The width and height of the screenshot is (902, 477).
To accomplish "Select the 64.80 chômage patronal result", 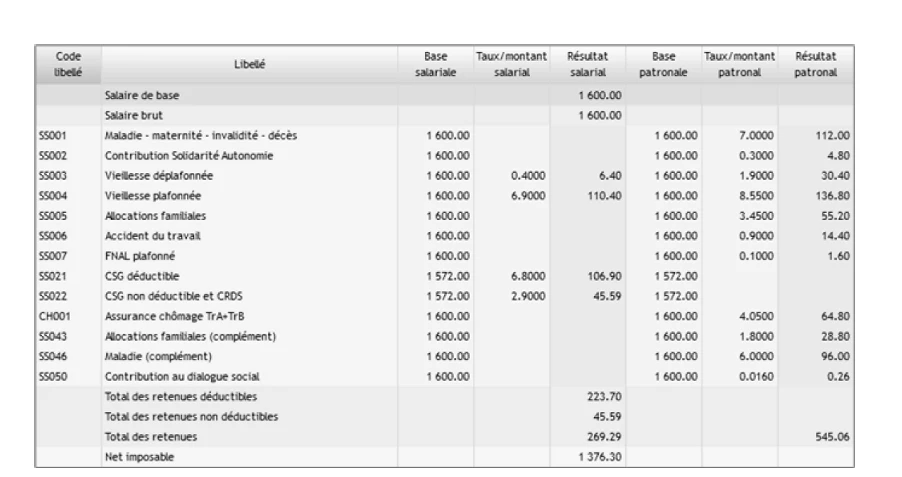I will tap(835, 317).
